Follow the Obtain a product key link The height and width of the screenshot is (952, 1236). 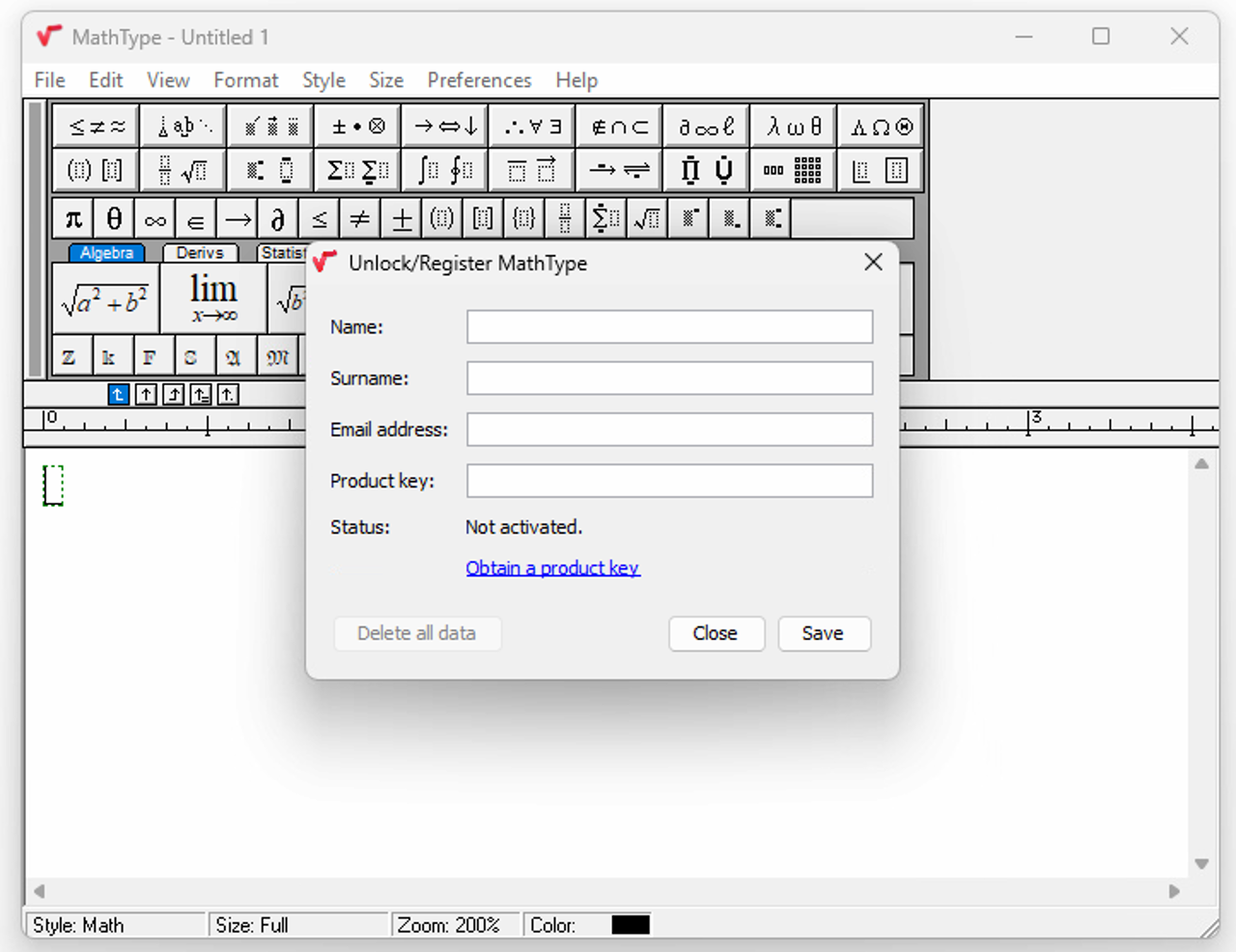tap(552, 568)
